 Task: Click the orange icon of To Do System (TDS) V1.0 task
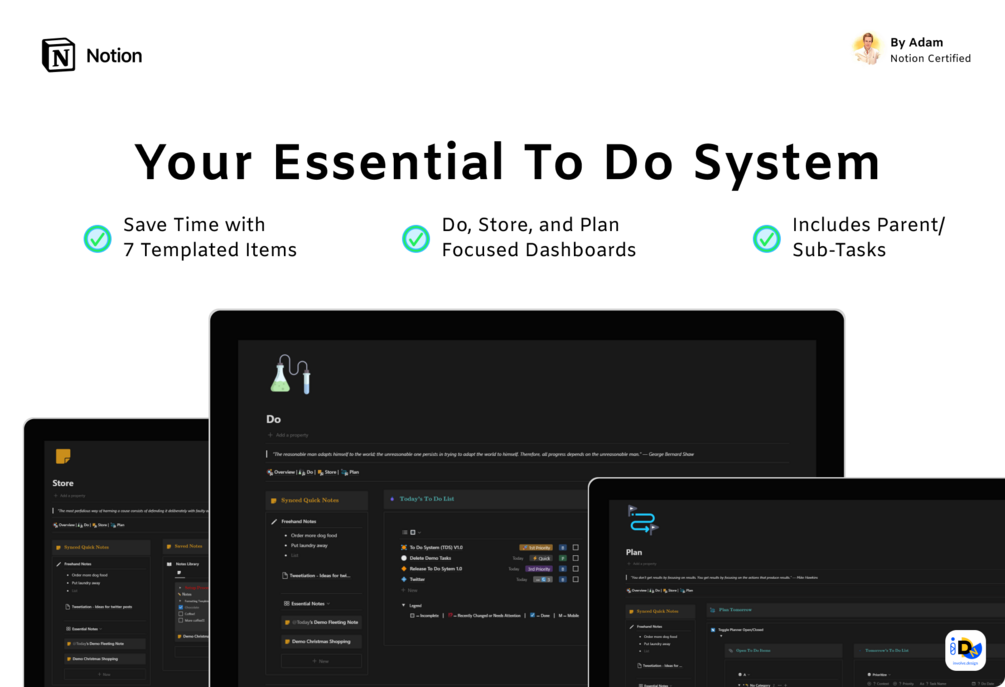tap(404, 547)
